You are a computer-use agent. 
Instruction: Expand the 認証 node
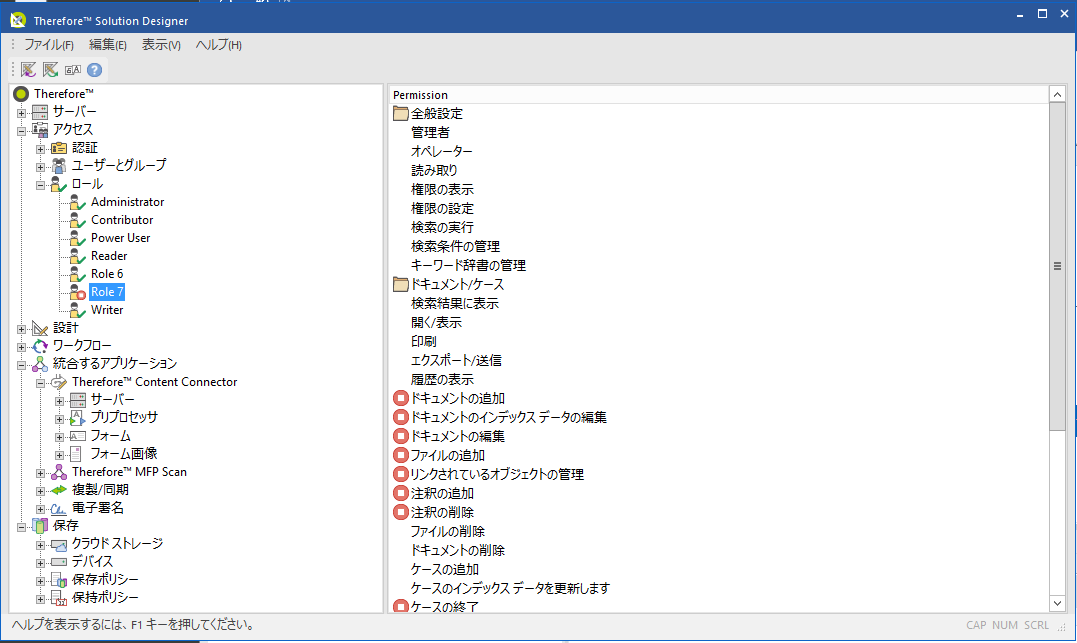(41, 148)
